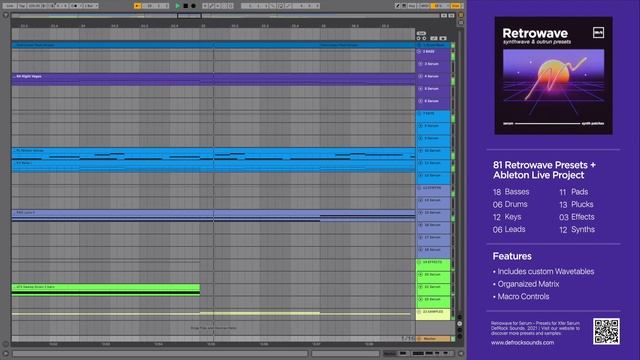Click the Retrowave cover artwork
This screenshot has width=640, height=360.
click(553, 76)
